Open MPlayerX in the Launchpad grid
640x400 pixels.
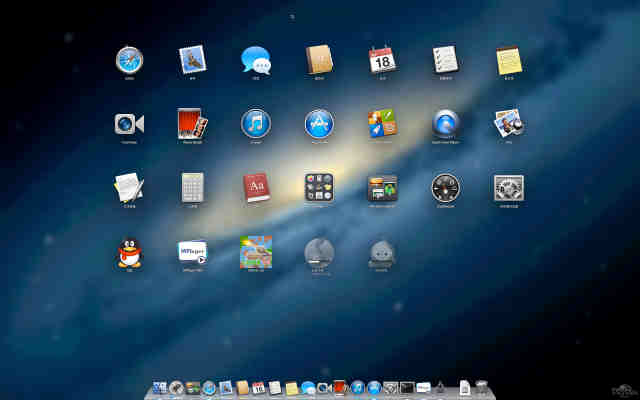coord(192,252)
